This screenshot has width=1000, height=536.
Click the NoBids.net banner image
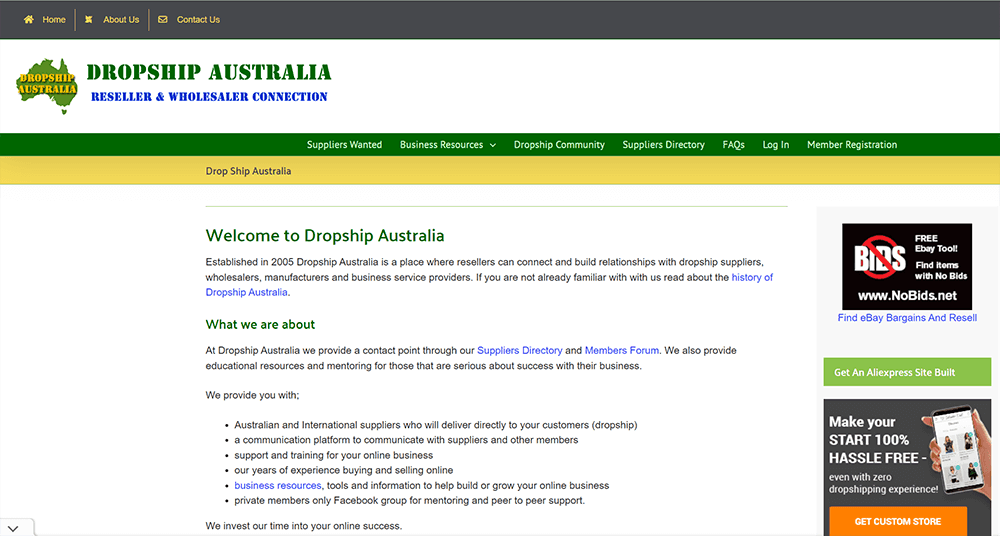tap(907, 267)
